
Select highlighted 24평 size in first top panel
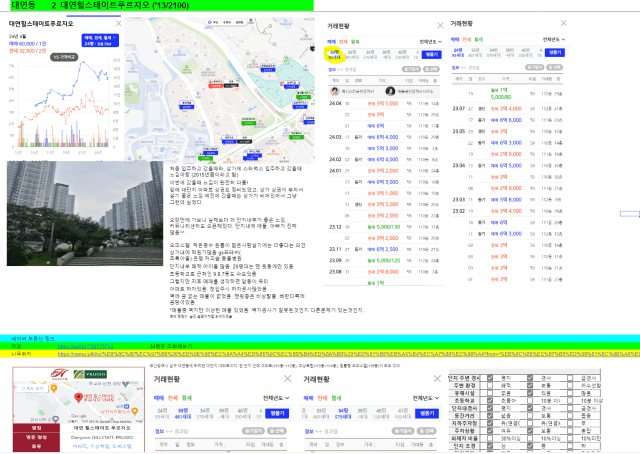pyautogui.click(x=334, y=55)
